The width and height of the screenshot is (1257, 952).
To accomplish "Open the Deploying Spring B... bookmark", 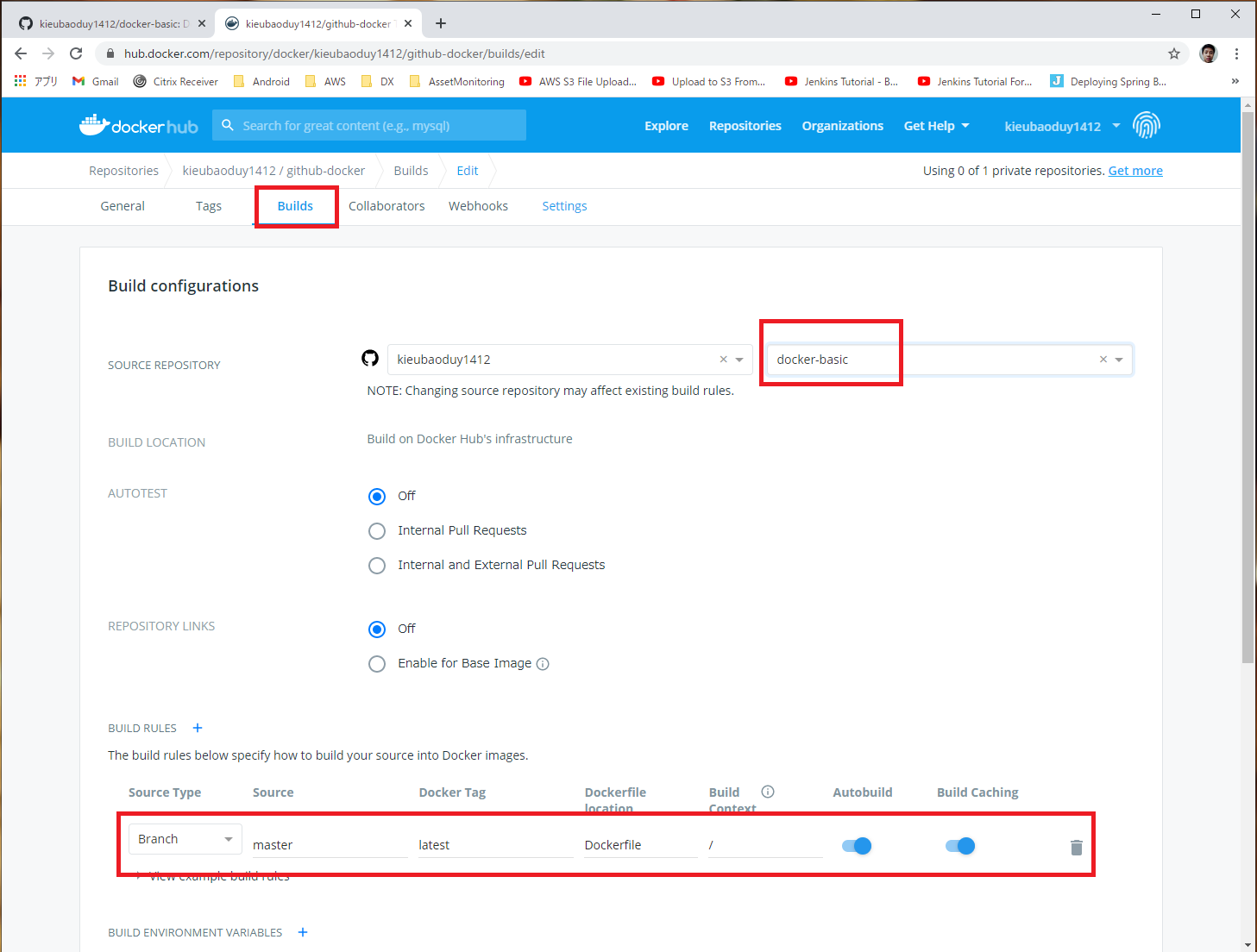I will pos(1108,82).
